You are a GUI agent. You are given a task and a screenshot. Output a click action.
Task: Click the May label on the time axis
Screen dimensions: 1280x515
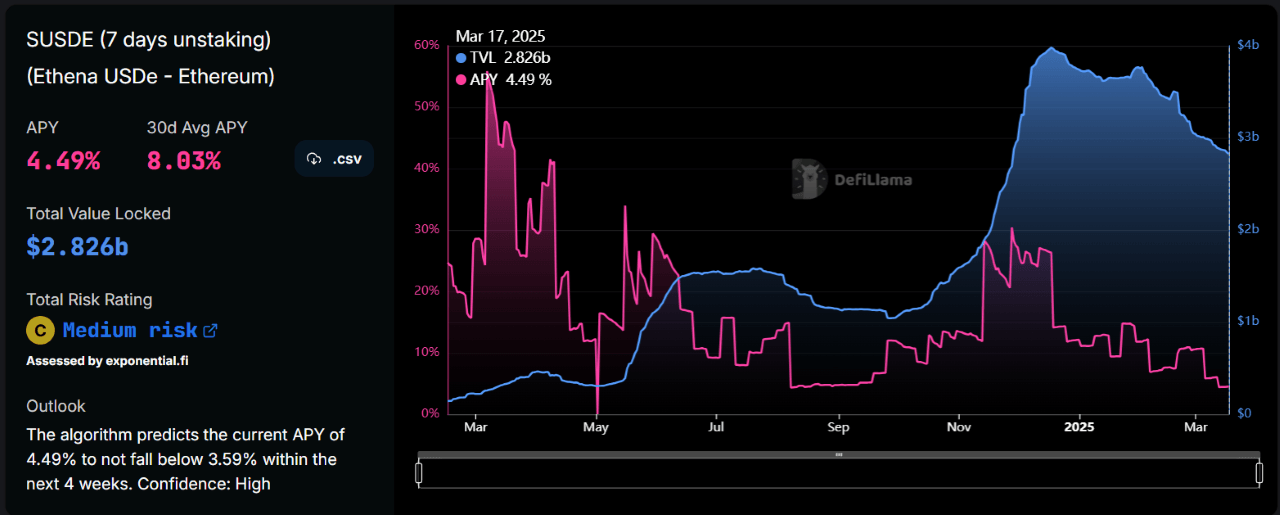[x=595, y=427]
